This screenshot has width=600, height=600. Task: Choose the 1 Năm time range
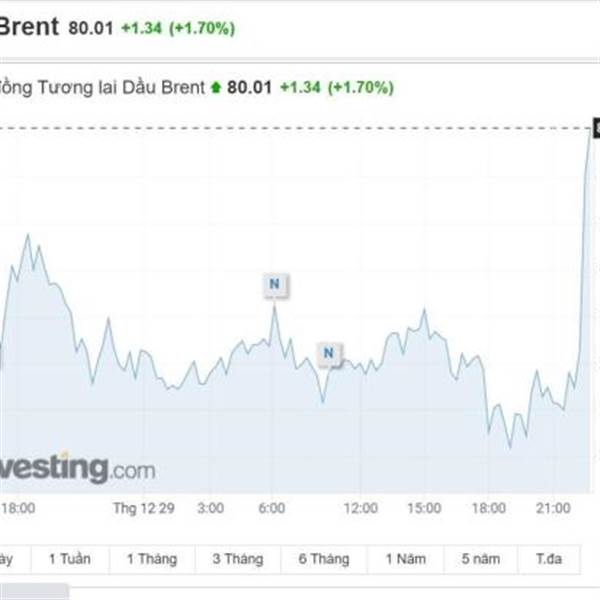coord(406,559)
